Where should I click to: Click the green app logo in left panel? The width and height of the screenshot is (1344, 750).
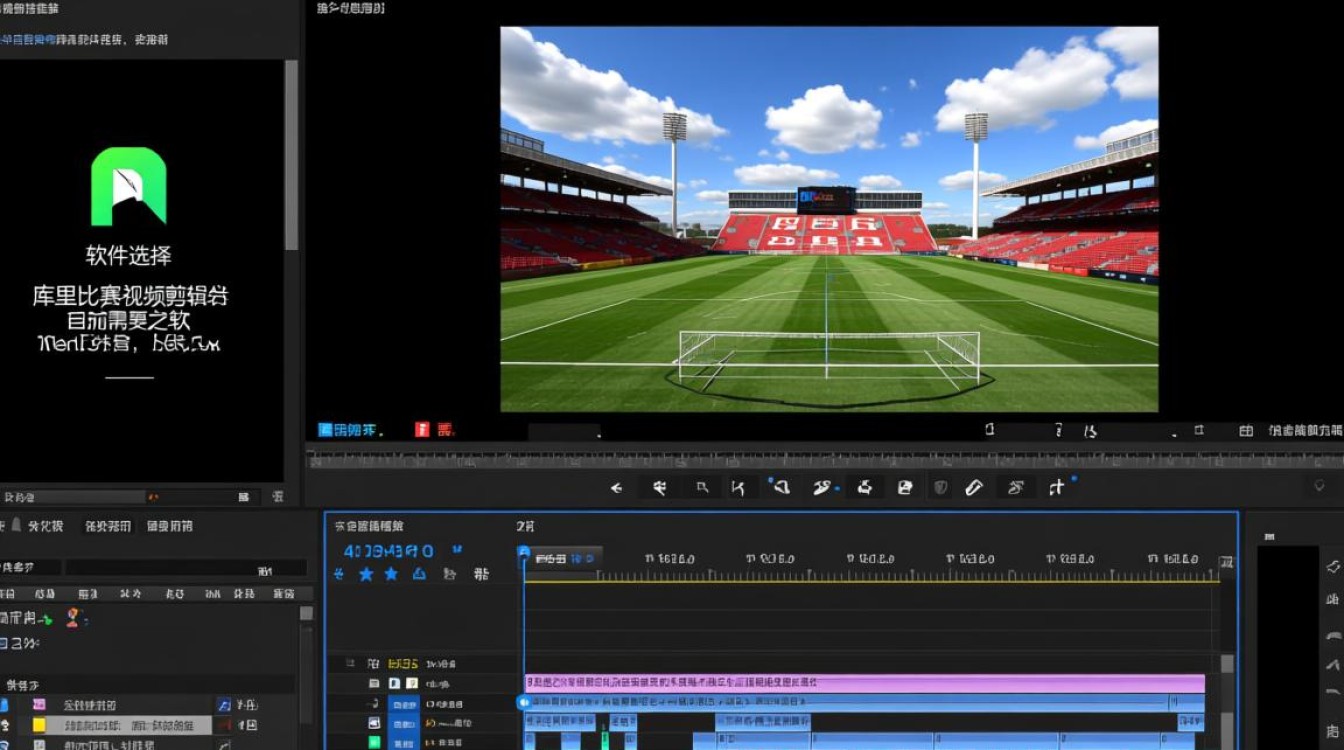(128, 187)
